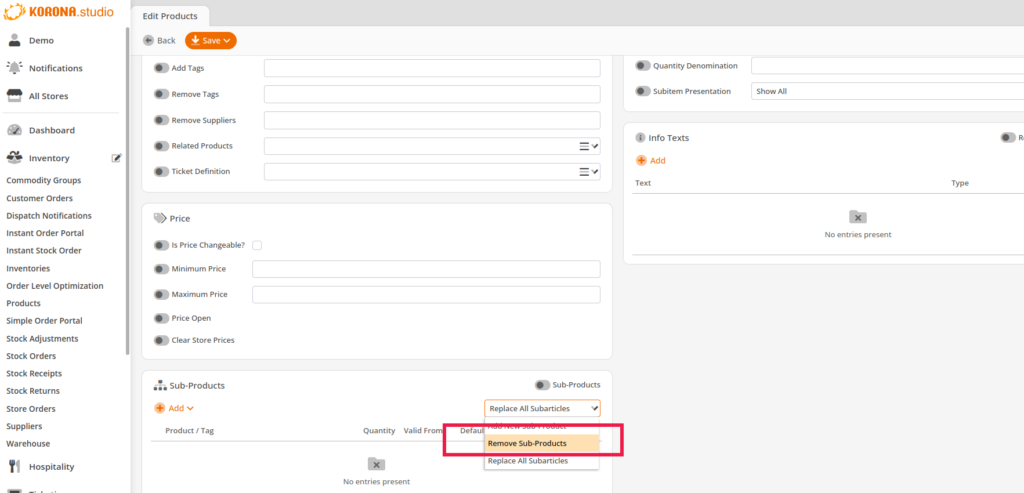Viewport: 1024px width, 493px height.
Task: Open the Subitem Presentation Show All dropdown
Action: [x=888, y=91]
